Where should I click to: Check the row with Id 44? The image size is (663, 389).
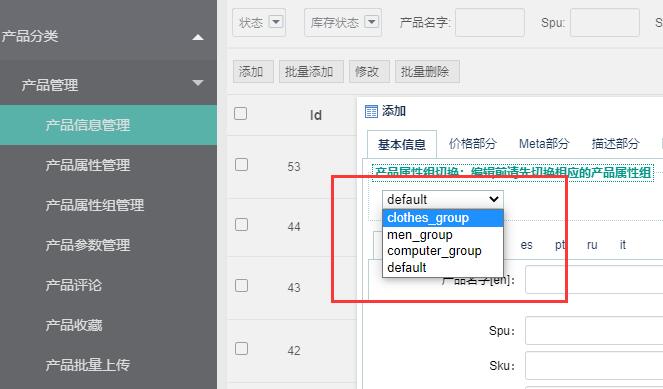tap(241, 225)
